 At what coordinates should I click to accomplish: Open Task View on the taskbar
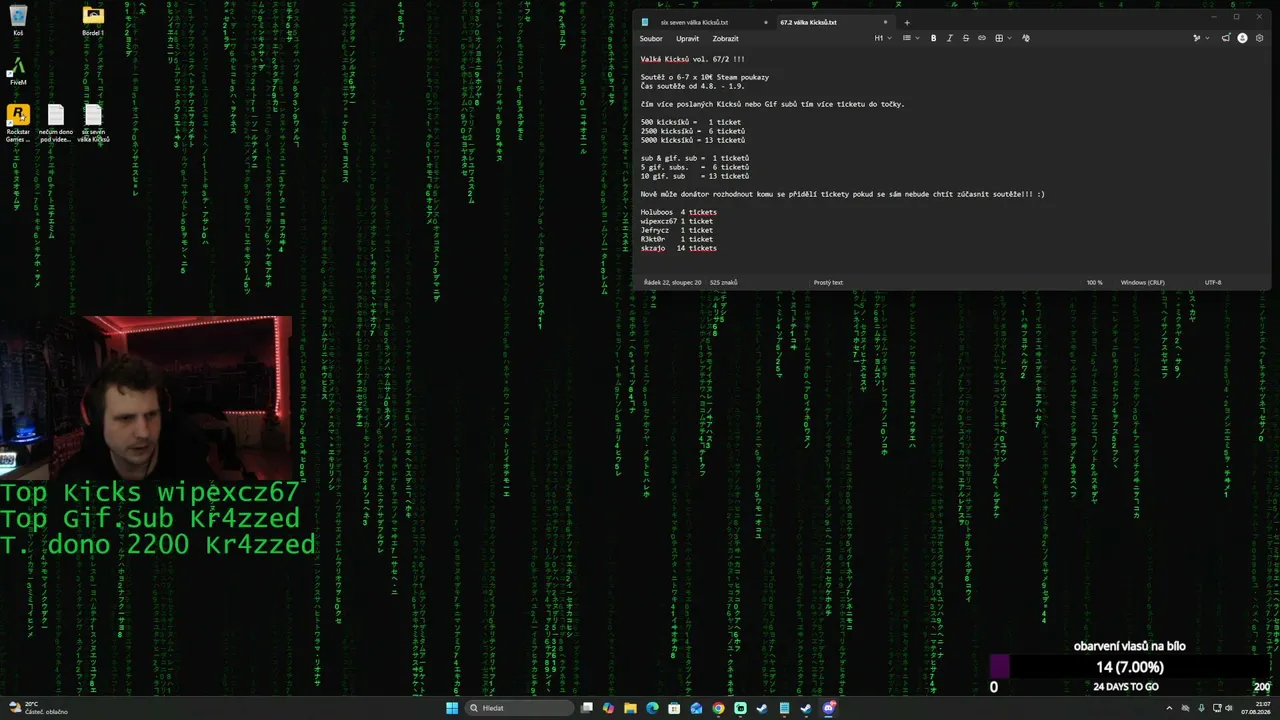[x=587, y=708]
